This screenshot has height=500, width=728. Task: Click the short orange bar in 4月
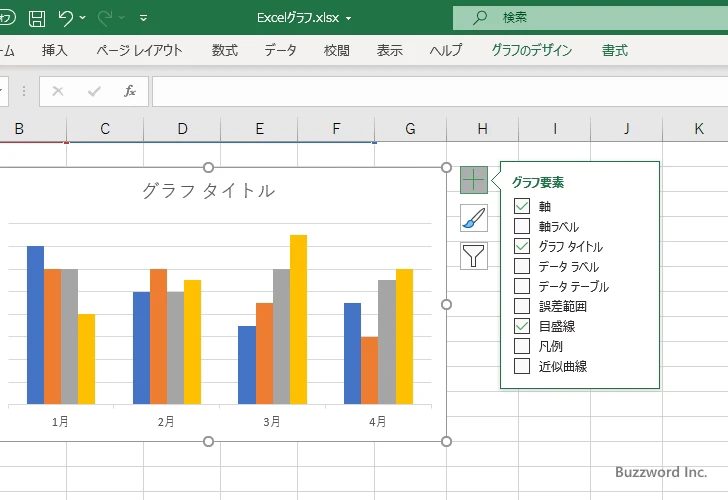click(x=370, y=370)
